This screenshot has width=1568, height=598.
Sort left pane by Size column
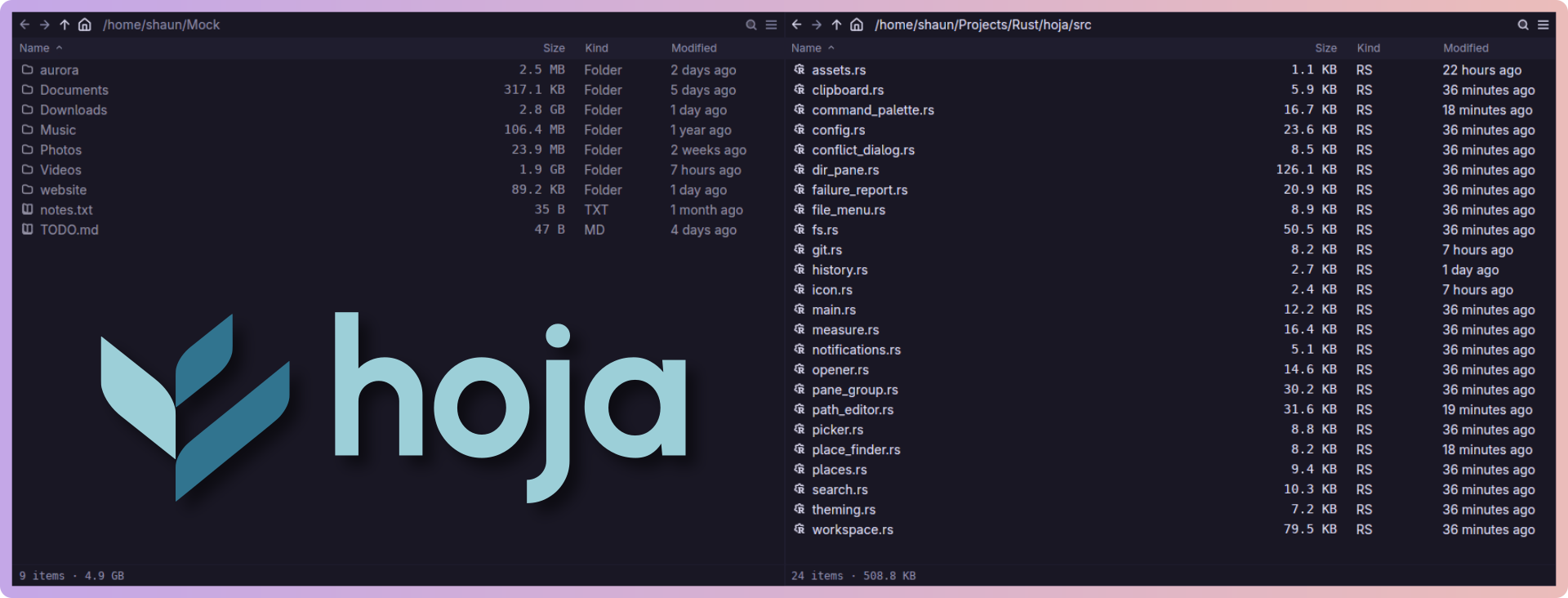point(554,48)
